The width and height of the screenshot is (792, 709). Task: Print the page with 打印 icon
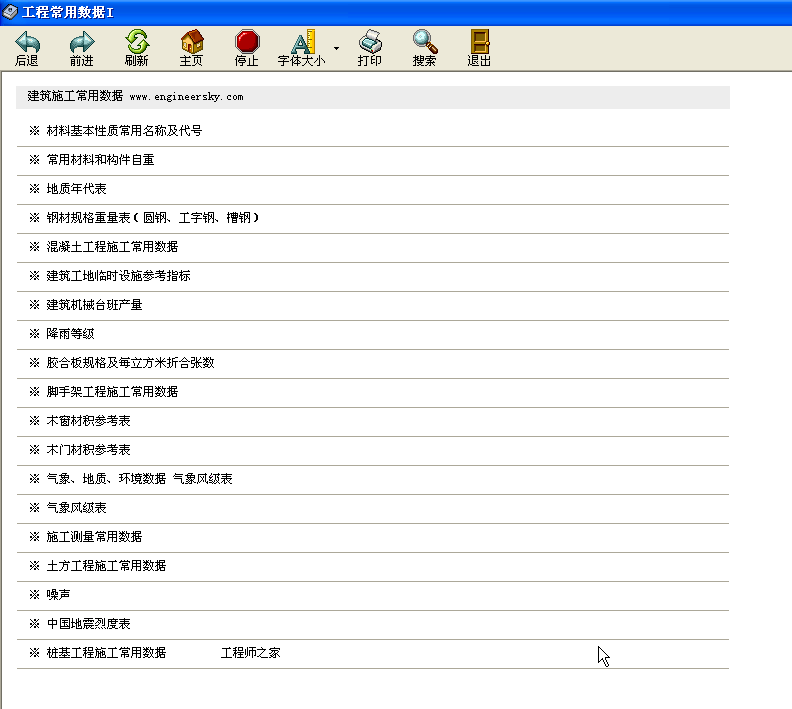[370, 41]
